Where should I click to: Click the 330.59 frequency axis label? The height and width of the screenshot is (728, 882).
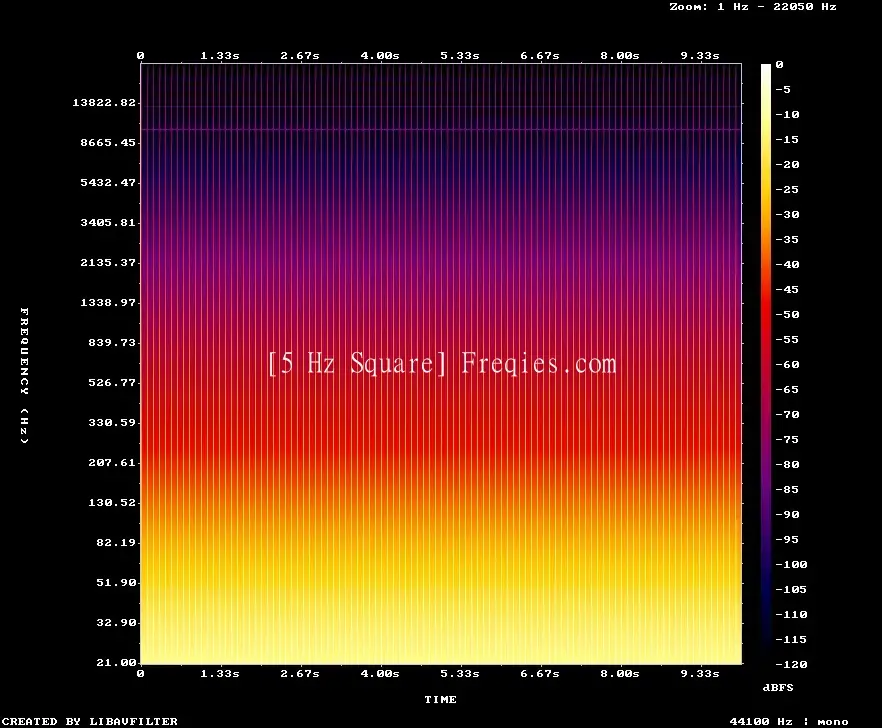click(x=112, y=422)
